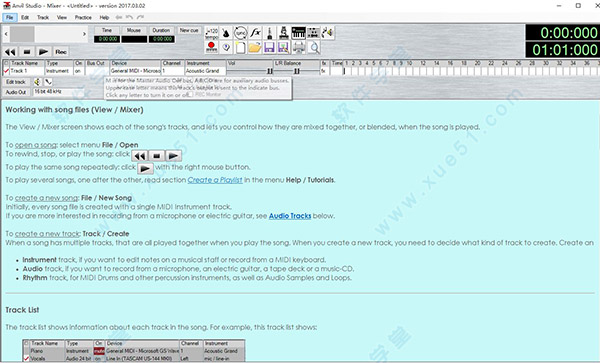Show the piano keyboard icon
Viewport: 600px width, 363px height.
298,33
